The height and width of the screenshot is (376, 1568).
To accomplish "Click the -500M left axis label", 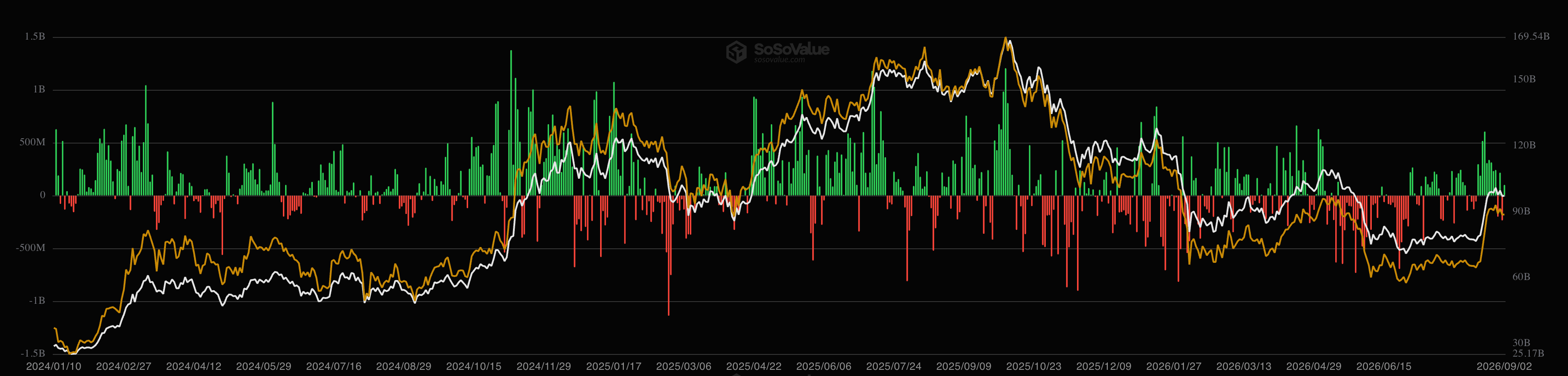I will point(30,248).
